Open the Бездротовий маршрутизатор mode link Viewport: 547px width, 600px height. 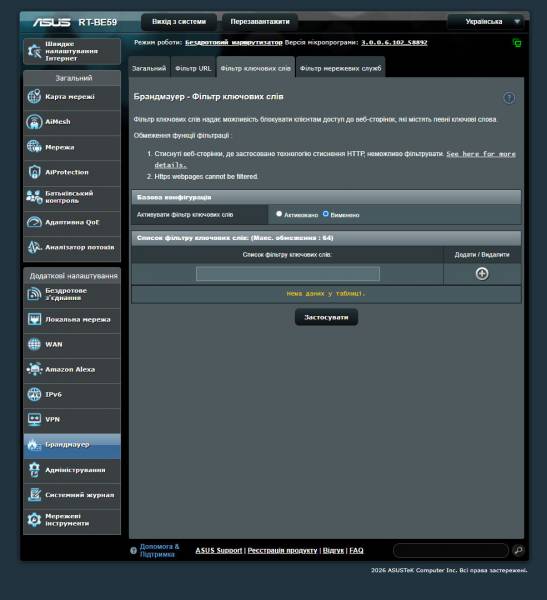[x=233, y=42]
